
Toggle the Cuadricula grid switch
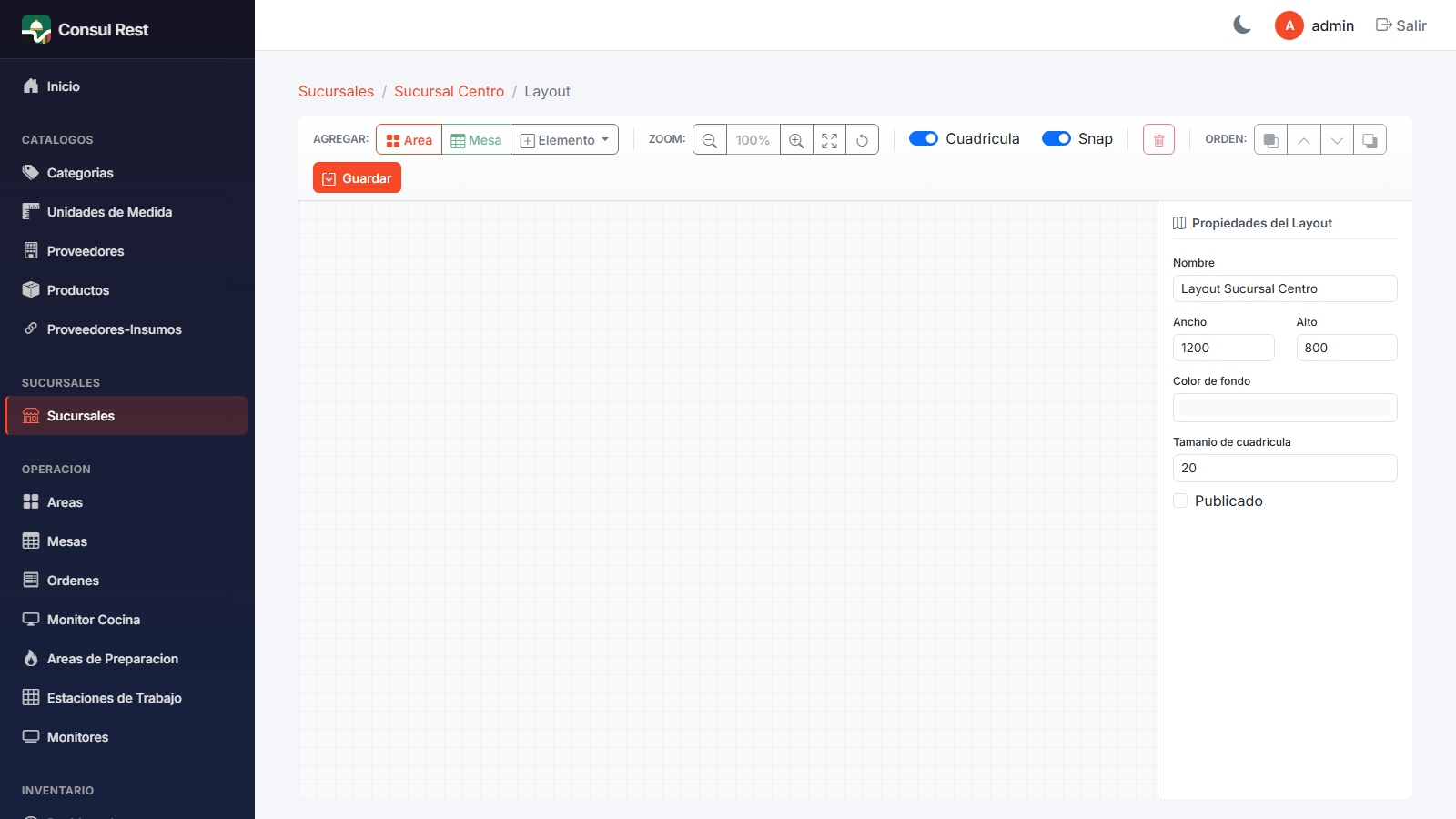(924, 138)
